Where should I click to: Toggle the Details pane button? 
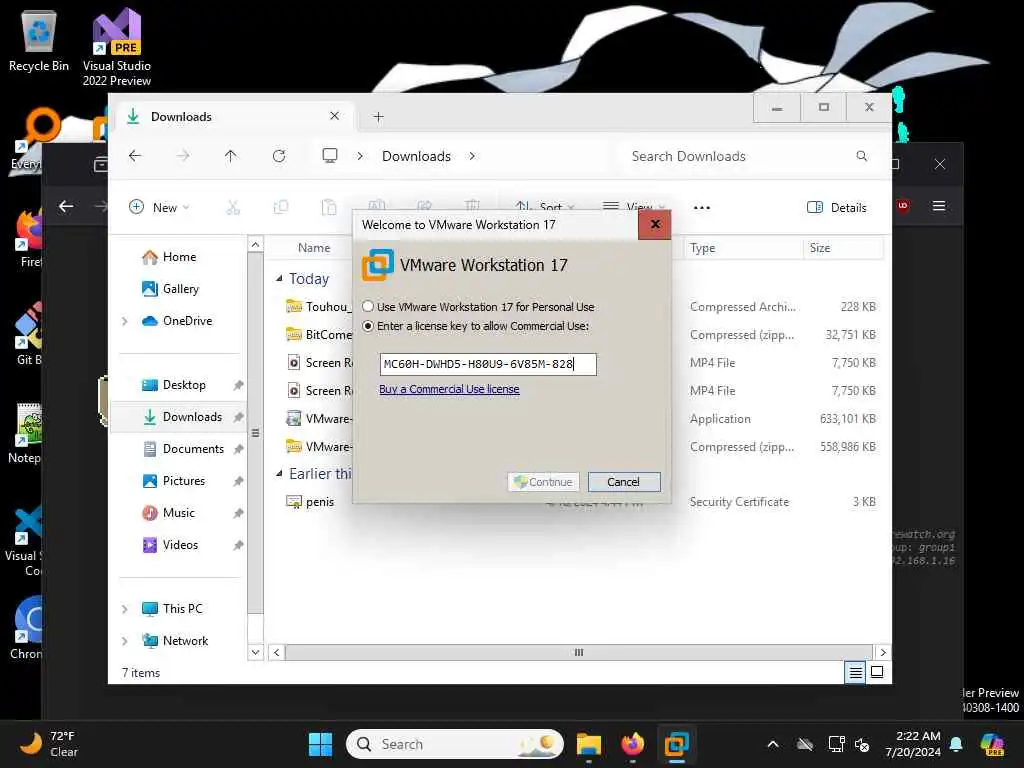pos(837,208)
